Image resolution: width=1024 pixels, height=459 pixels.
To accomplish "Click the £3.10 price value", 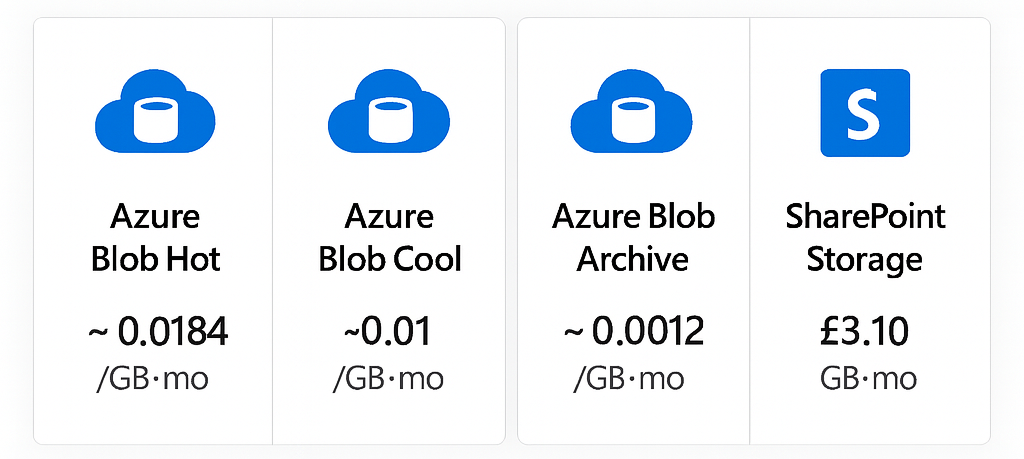I will tap(865, 332).
